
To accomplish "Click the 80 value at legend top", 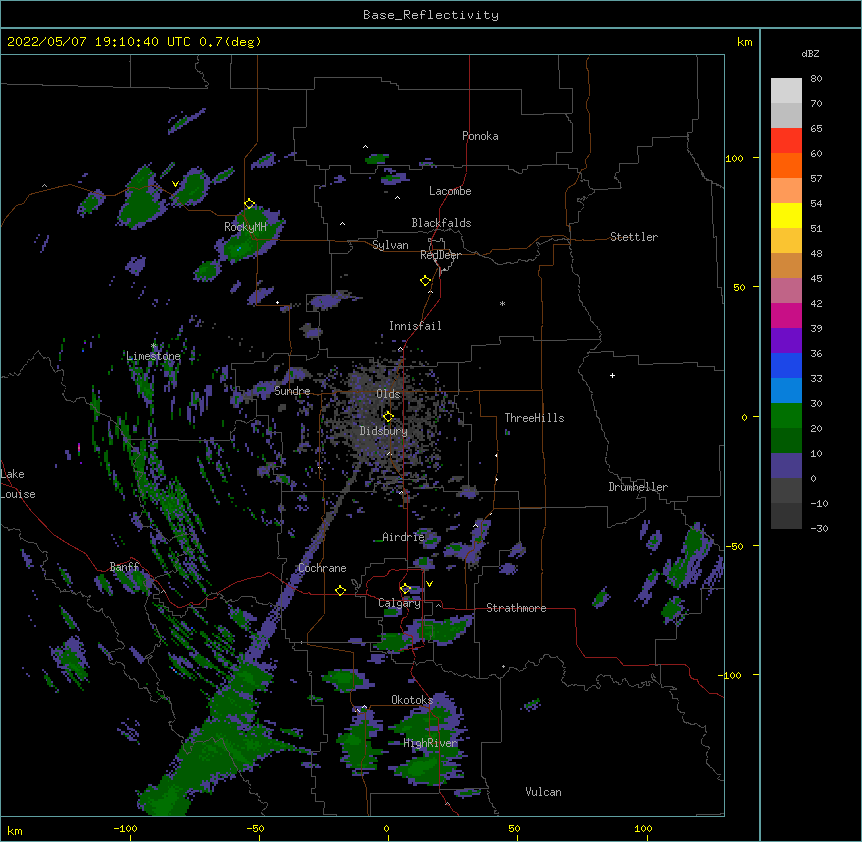I will 816,79.
